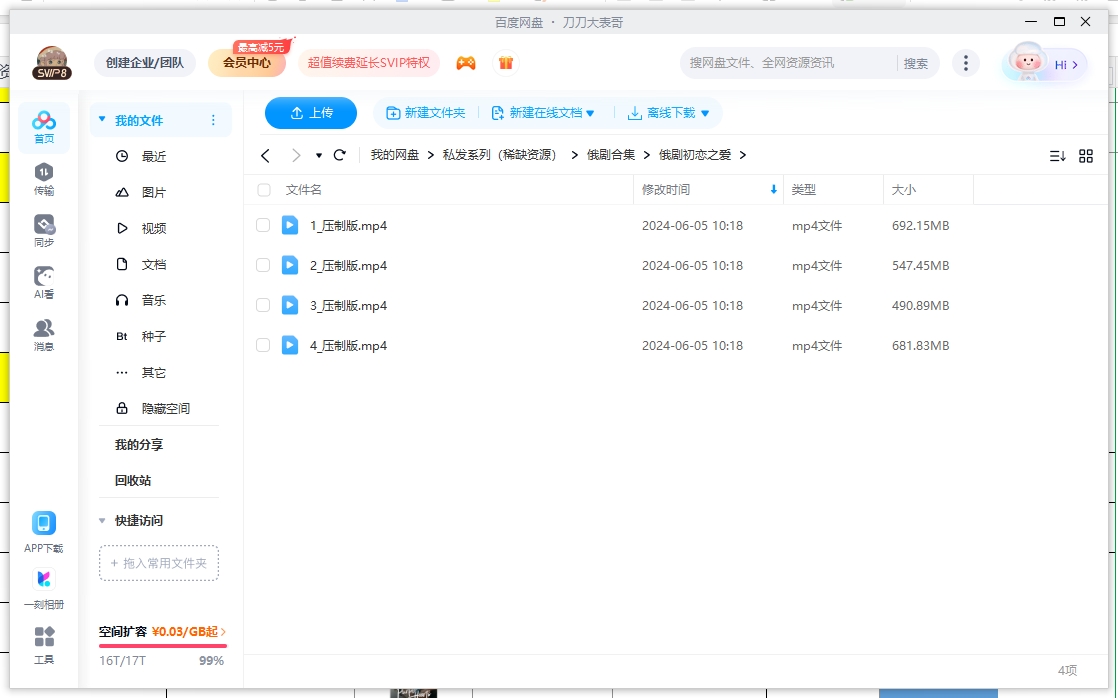Check the box next to 3_压制版.mp4
This screenshot has width=1118, height=698.
click(263, 305)
